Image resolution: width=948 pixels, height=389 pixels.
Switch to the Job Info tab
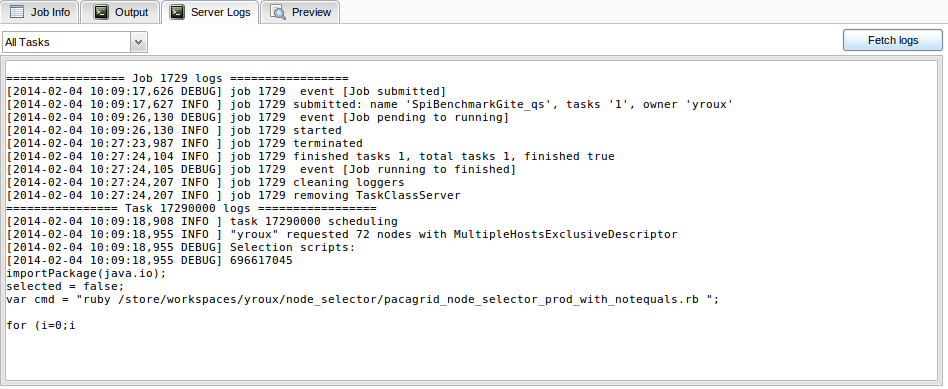(x=39, y=11)
